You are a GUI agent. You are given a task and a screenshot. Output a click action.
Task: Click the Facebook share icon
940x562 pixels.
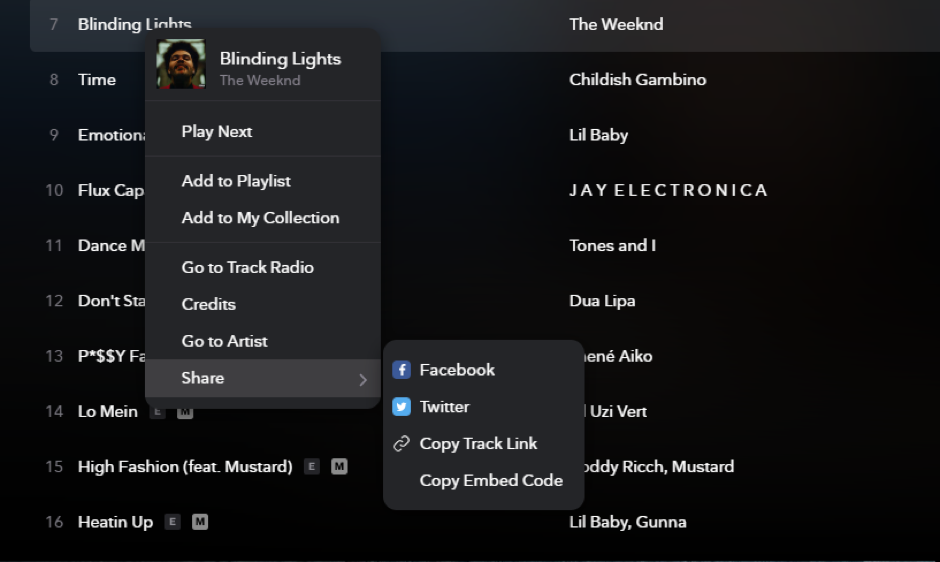pyautogui.click(x=401, y=369)
